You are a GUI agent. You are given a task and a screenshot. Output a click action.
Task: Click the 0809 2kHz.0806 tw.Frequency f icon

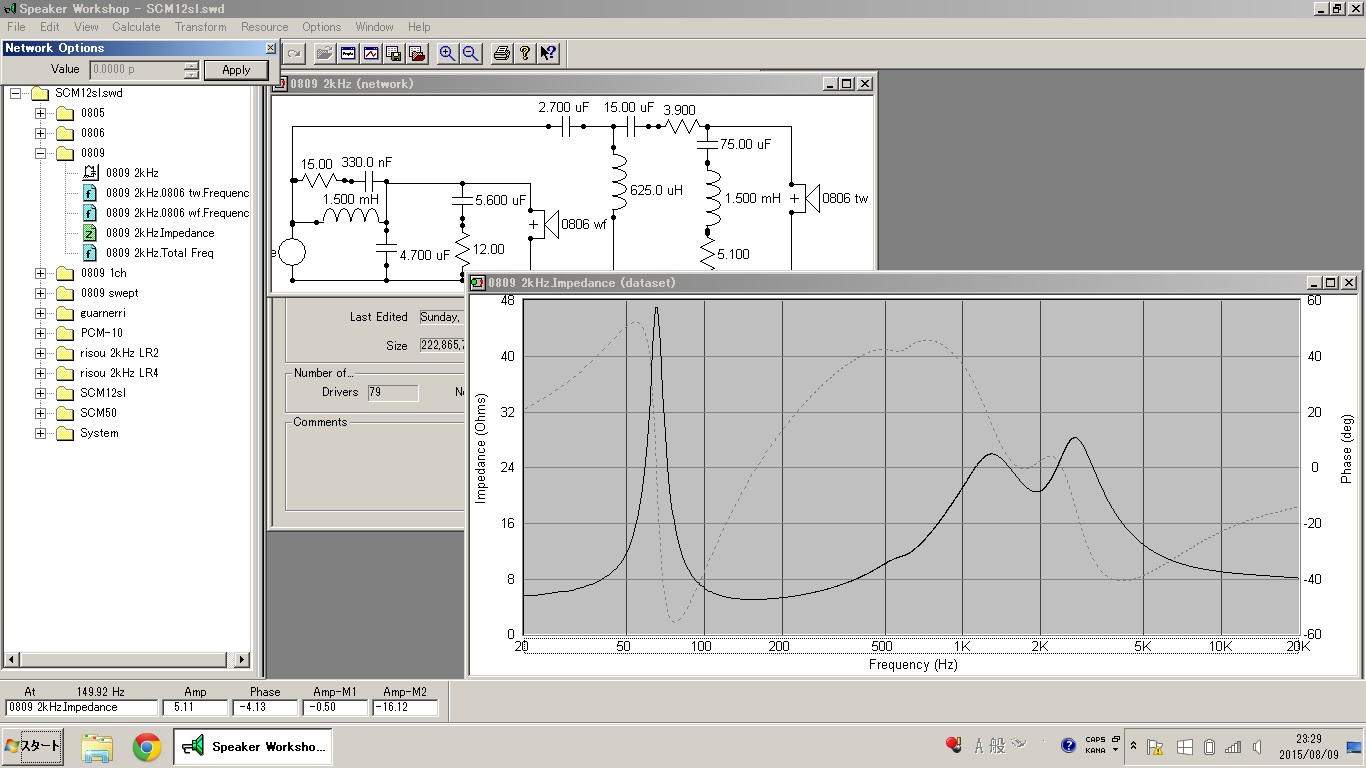pyautogui.click(x=90, y=193)
